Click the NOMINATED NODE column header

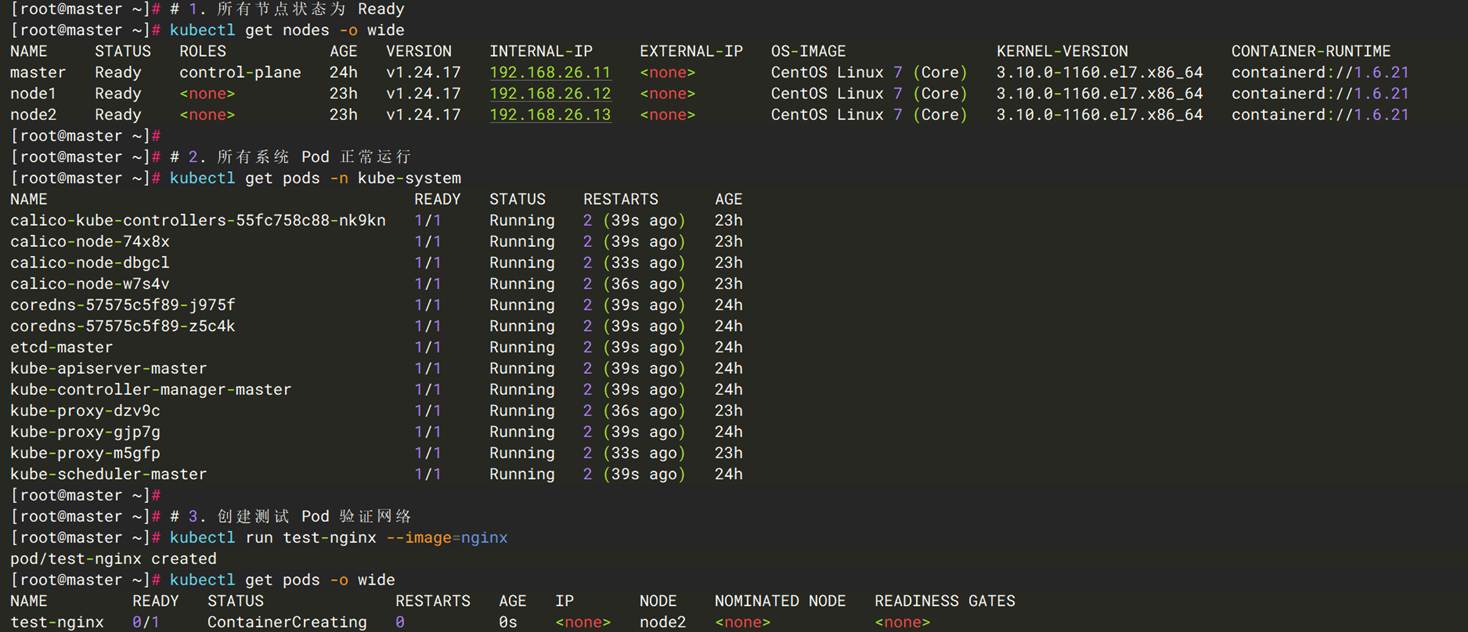[780, 601]
